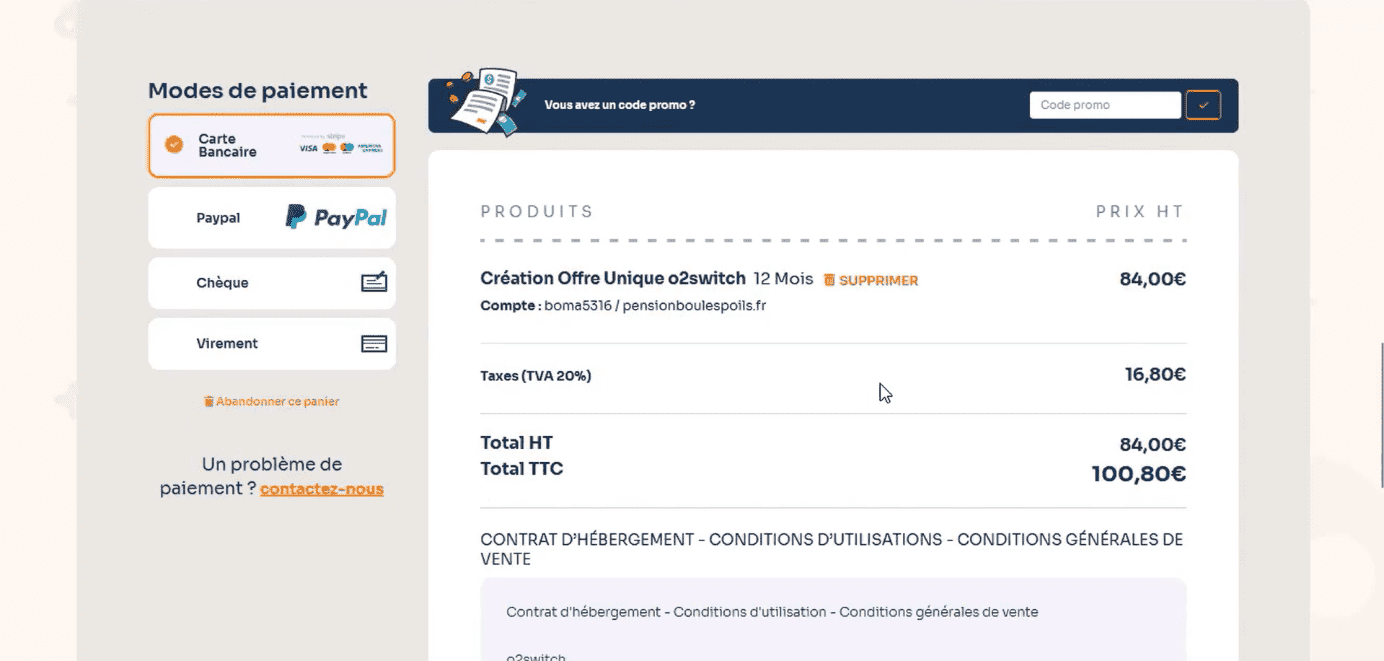Click the 'Total TTC' label
Image resolution: width=1384 pixels, height=661 pixels.
(x=522, y=468)
